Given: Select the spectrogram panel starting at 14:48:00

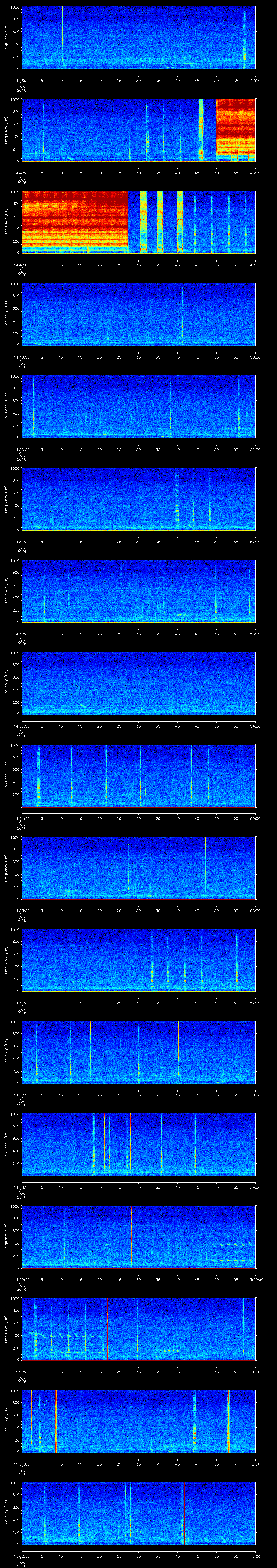Looking at the screenshot, I should point(139,222).
